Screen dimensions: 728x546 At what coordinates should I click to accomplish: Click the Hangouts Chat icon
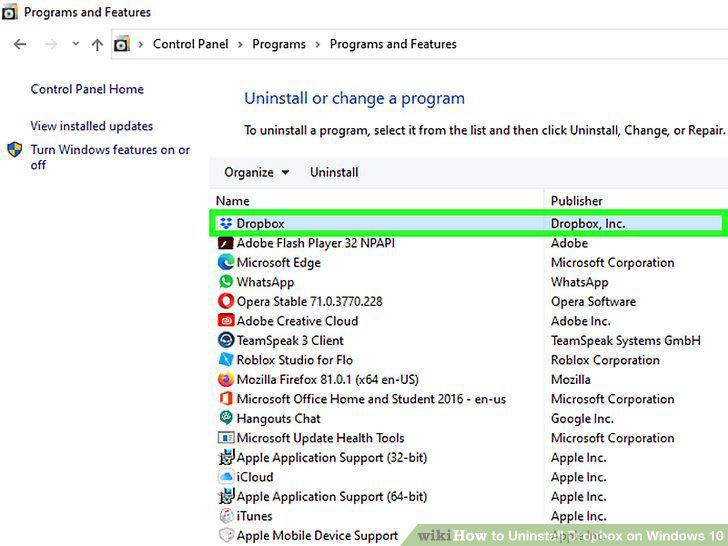[x=226, y=418]
